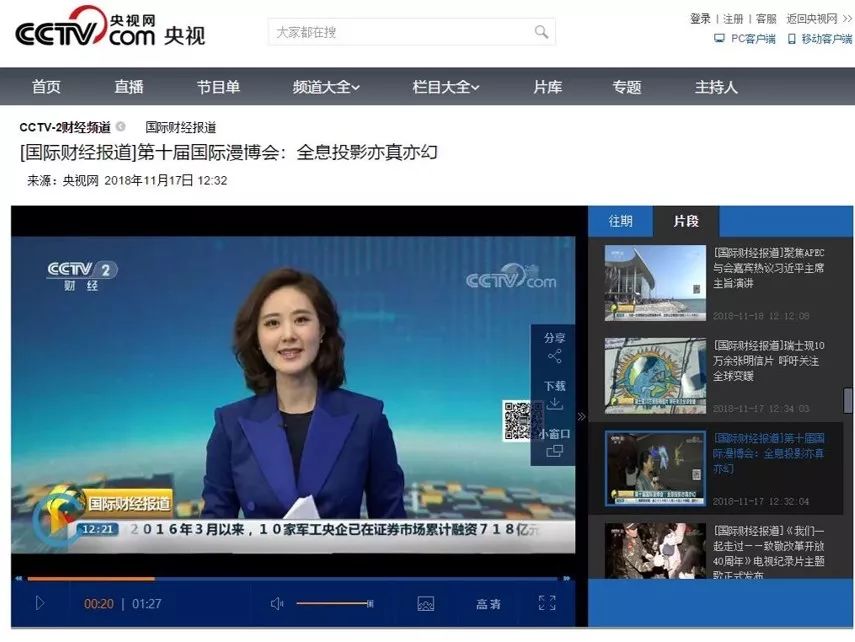The width and height of the screenshot is (855, 642).
Task: Switch to 往期 tab
Action: coord(621,221)
